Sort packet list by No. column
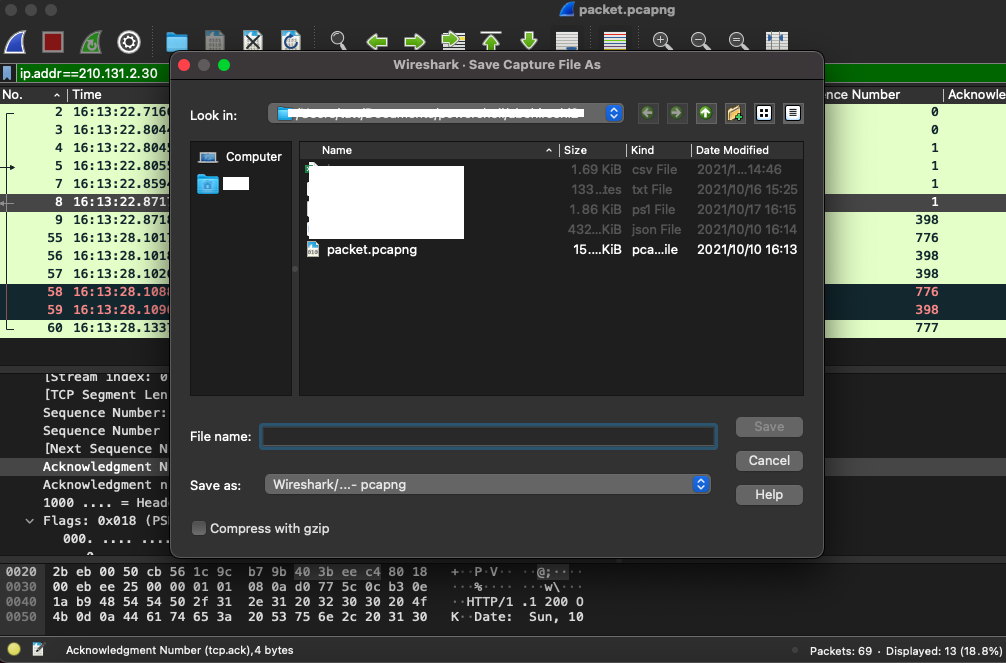Image resolution: width=1006 pixels, height=663 pixels. 32,94
